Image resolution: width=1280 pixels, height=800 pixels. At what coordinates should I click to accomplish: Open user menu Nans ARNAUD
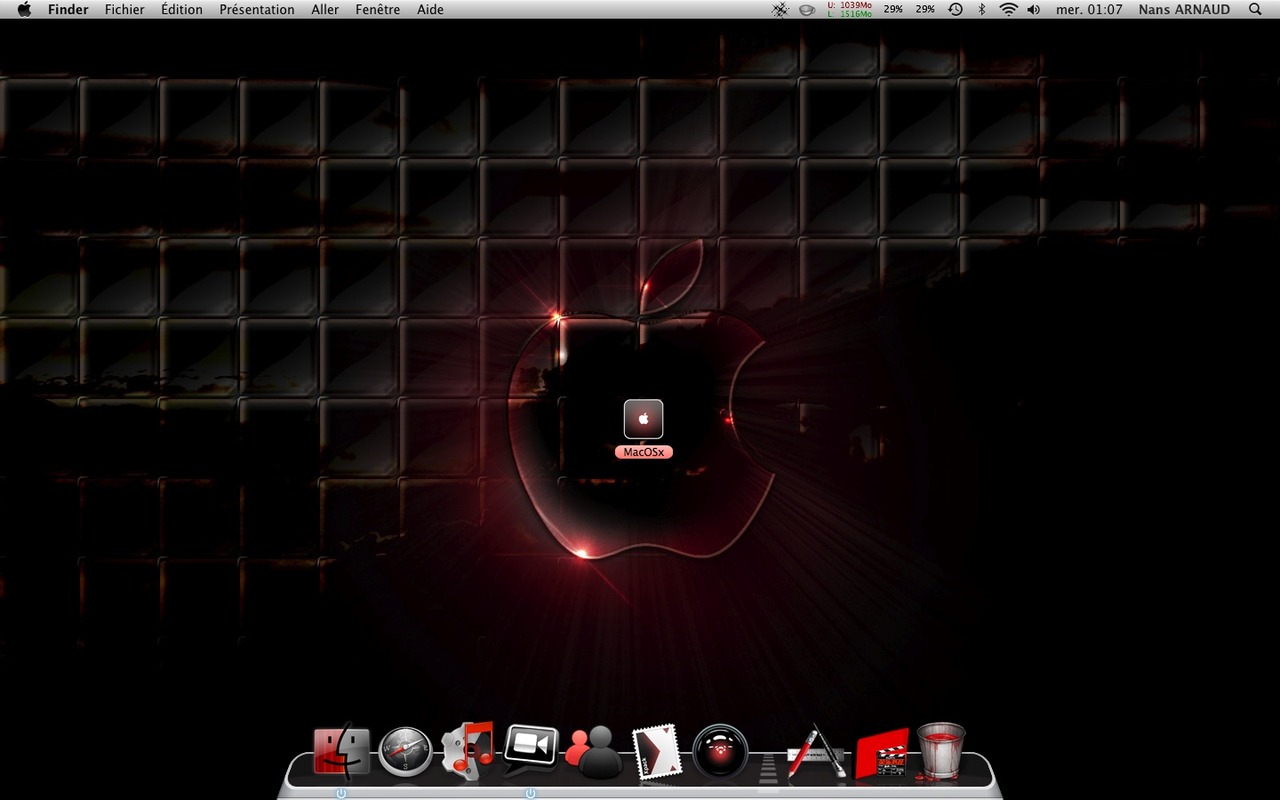pos(1185,9)
